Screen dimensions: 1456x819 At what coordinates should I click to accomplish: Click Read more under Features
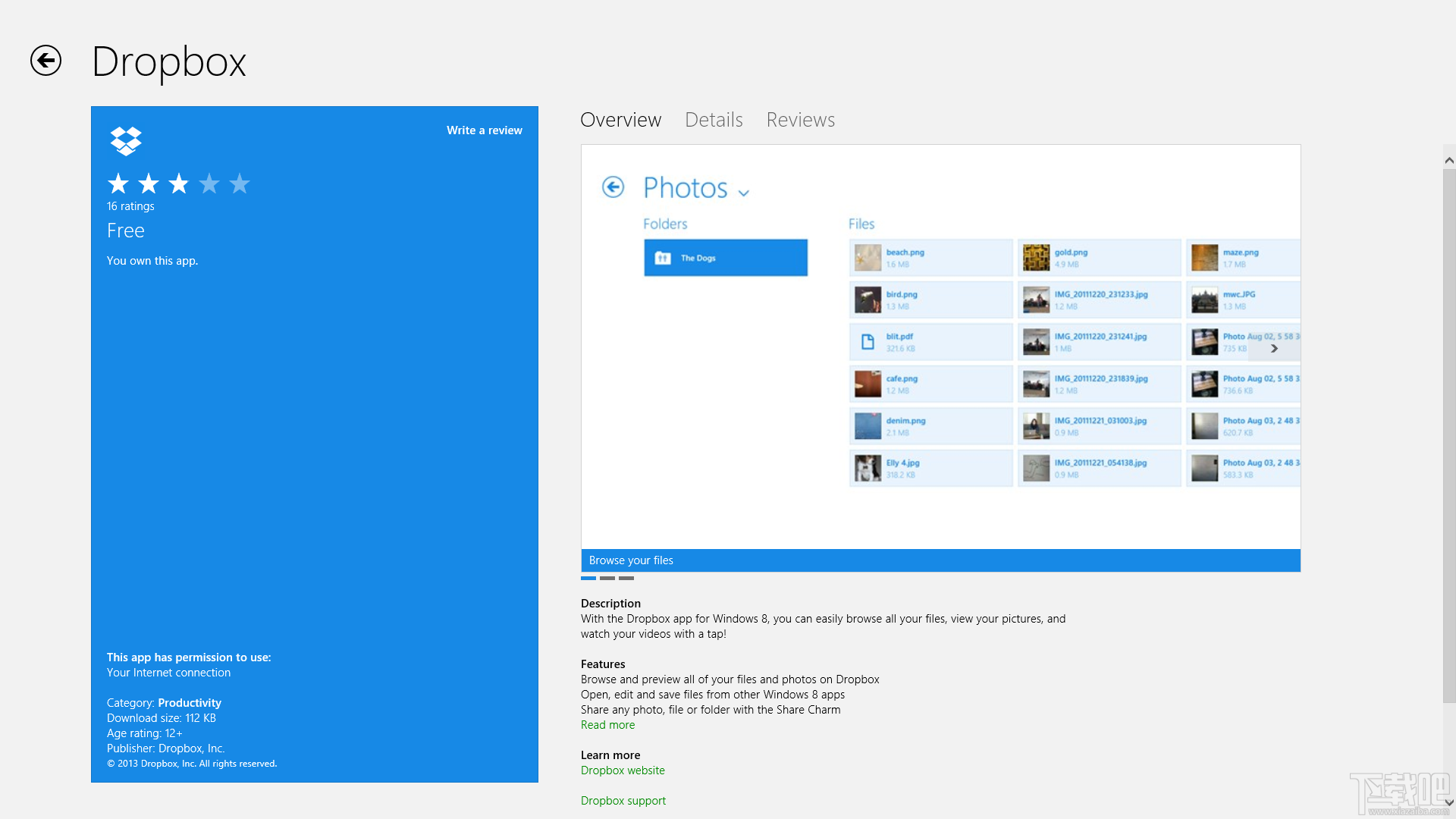pos(607,724)
